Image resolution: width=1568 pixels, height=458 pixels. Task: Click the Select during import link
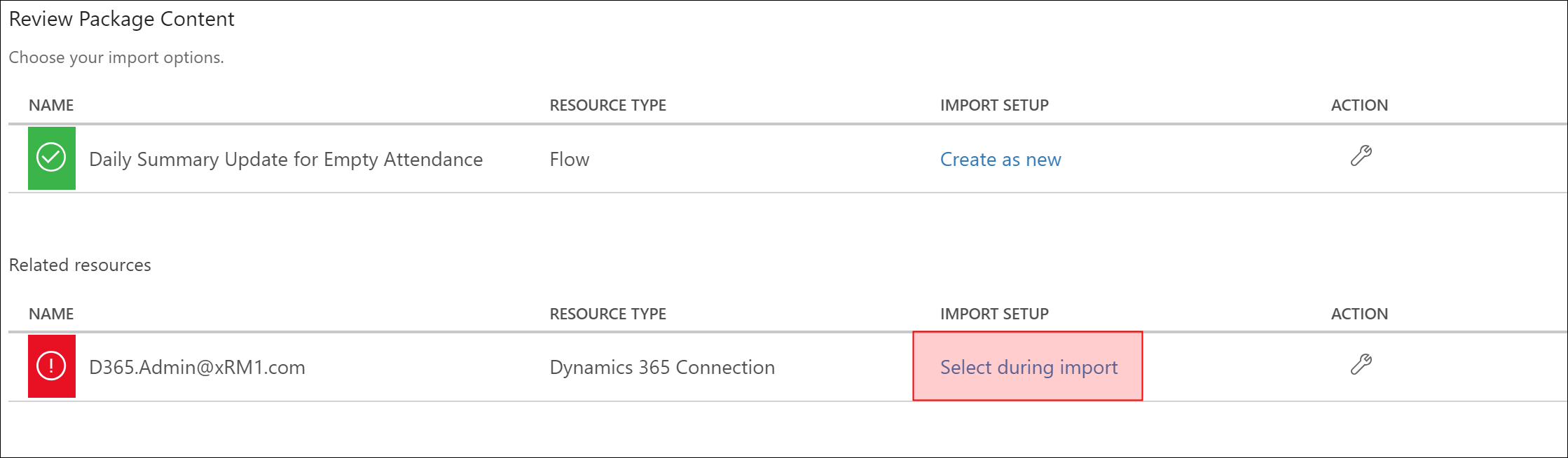(x=1029, y=367)
